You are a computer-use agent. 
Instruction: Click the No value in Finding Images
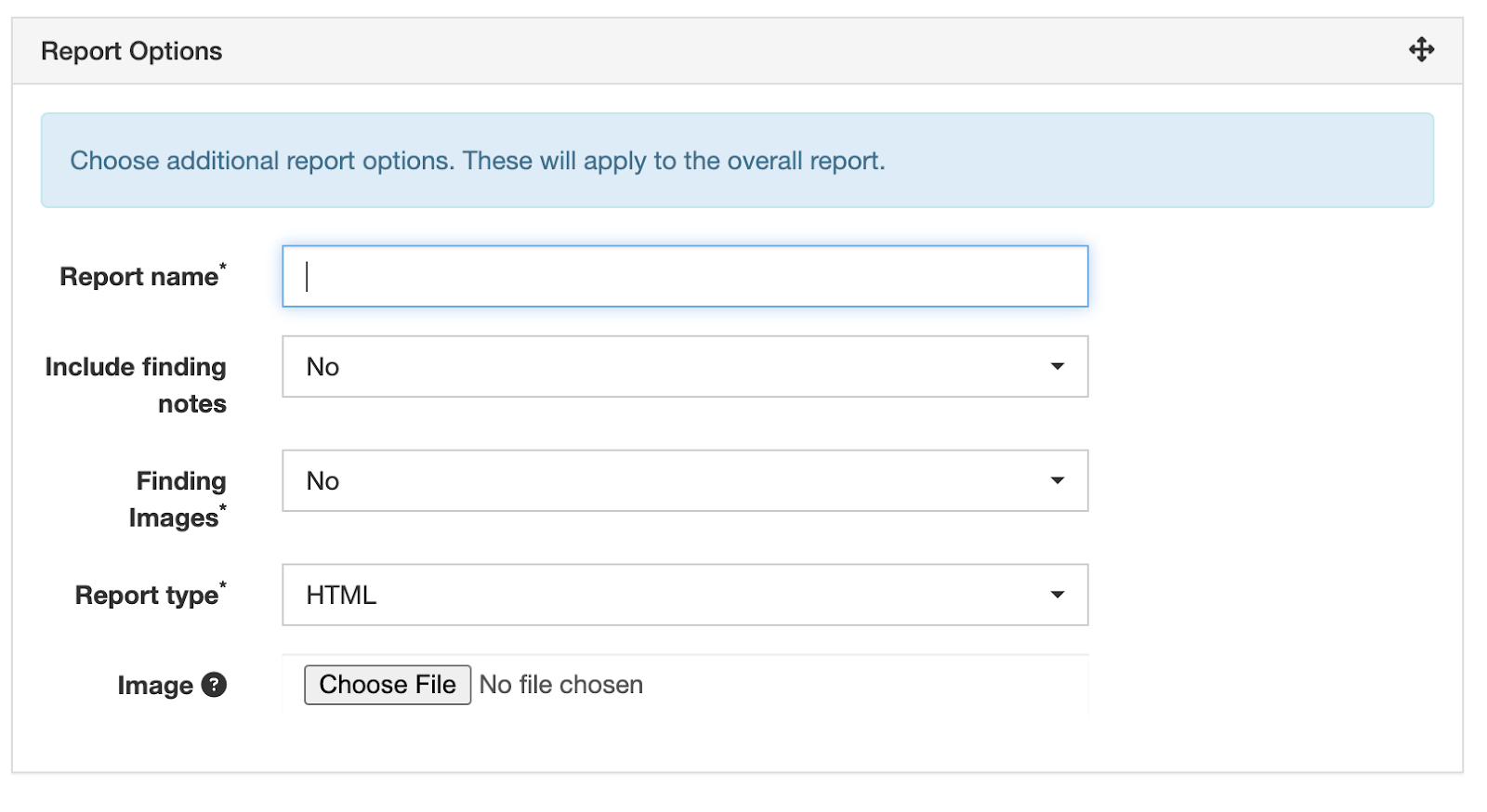(322, 481)
